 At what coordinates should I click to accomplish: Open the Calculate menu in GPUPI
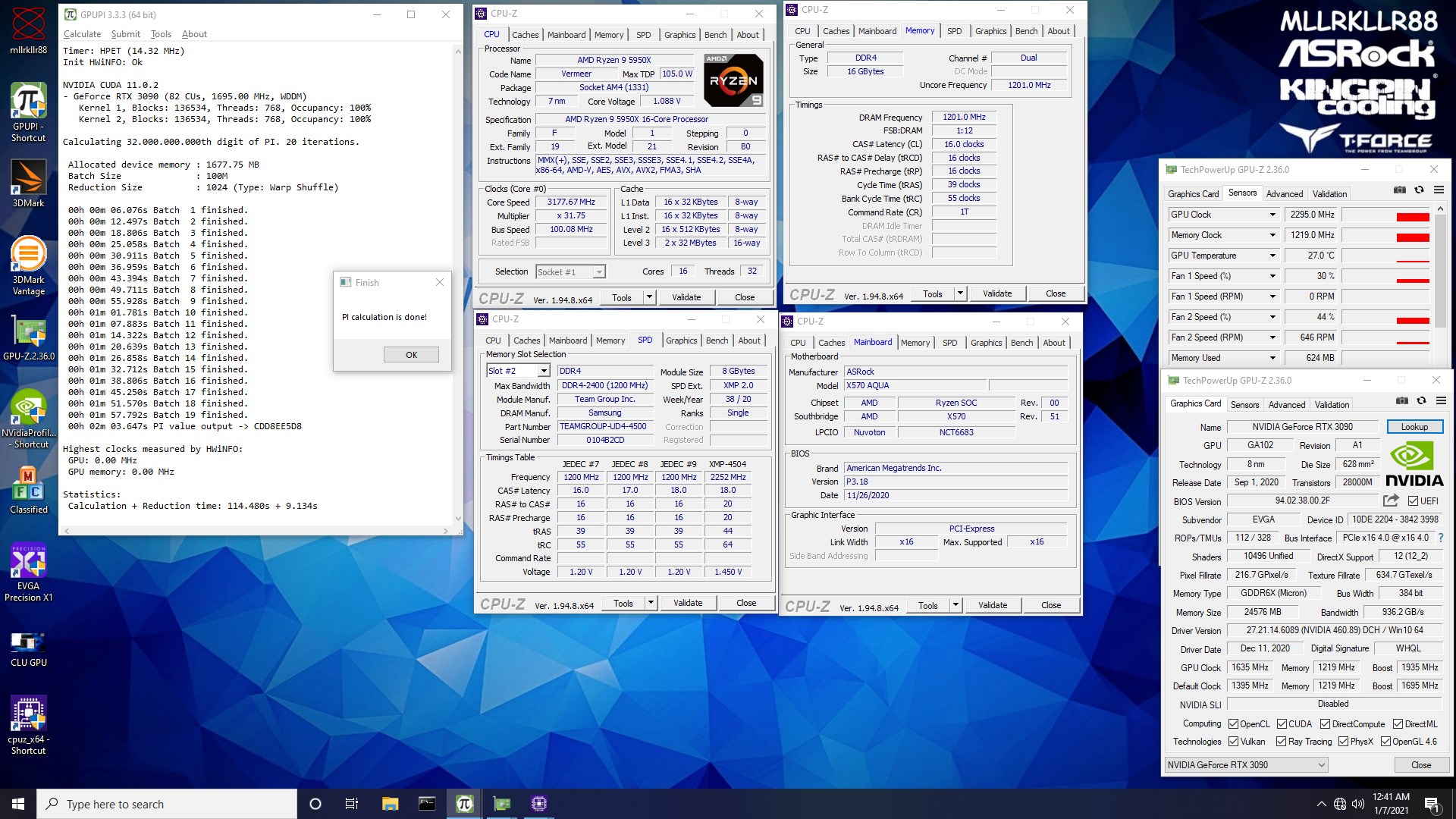coord(82,34)
